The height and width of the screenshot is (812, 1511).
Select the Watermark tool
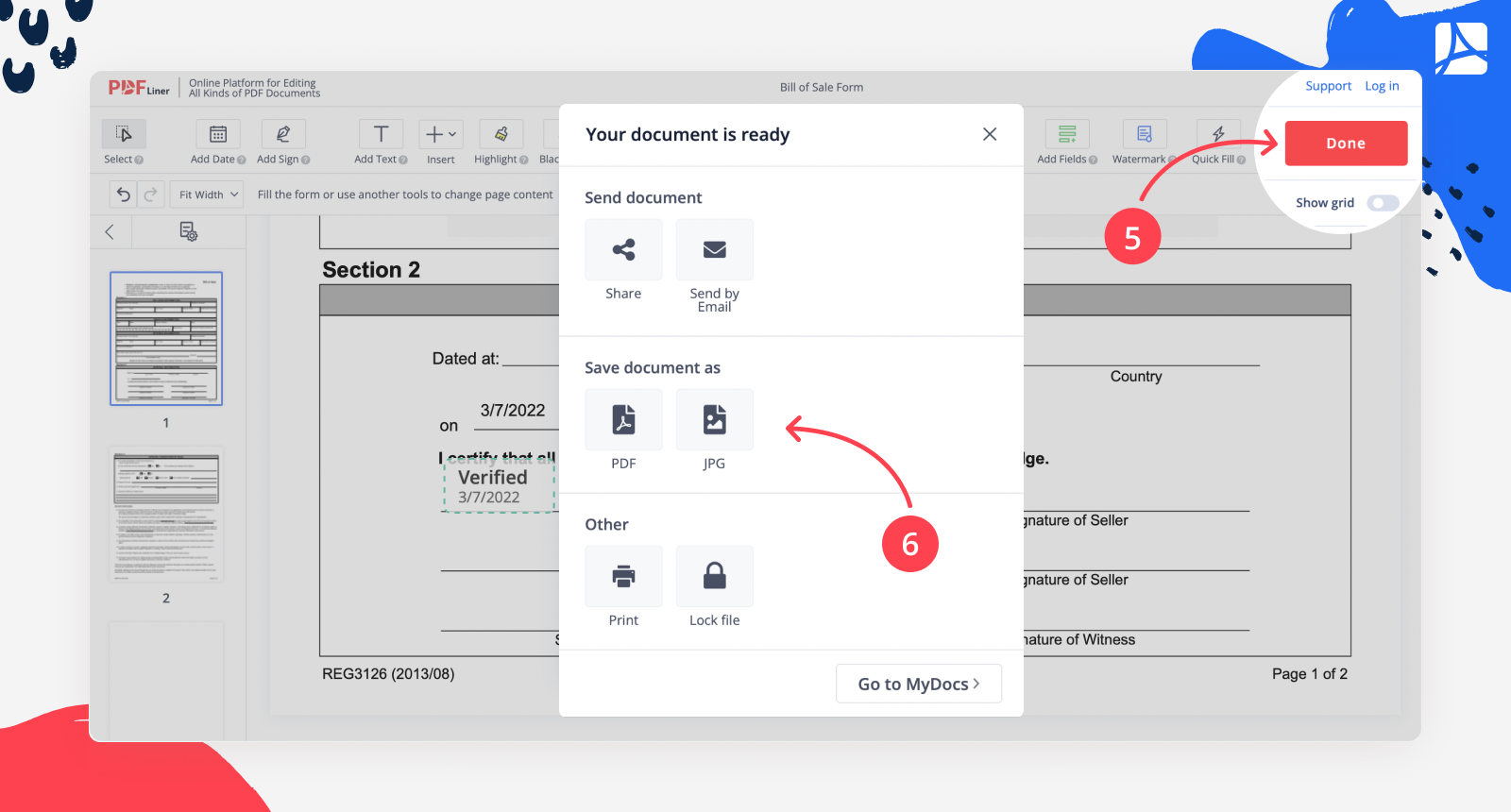(1144, 134)
